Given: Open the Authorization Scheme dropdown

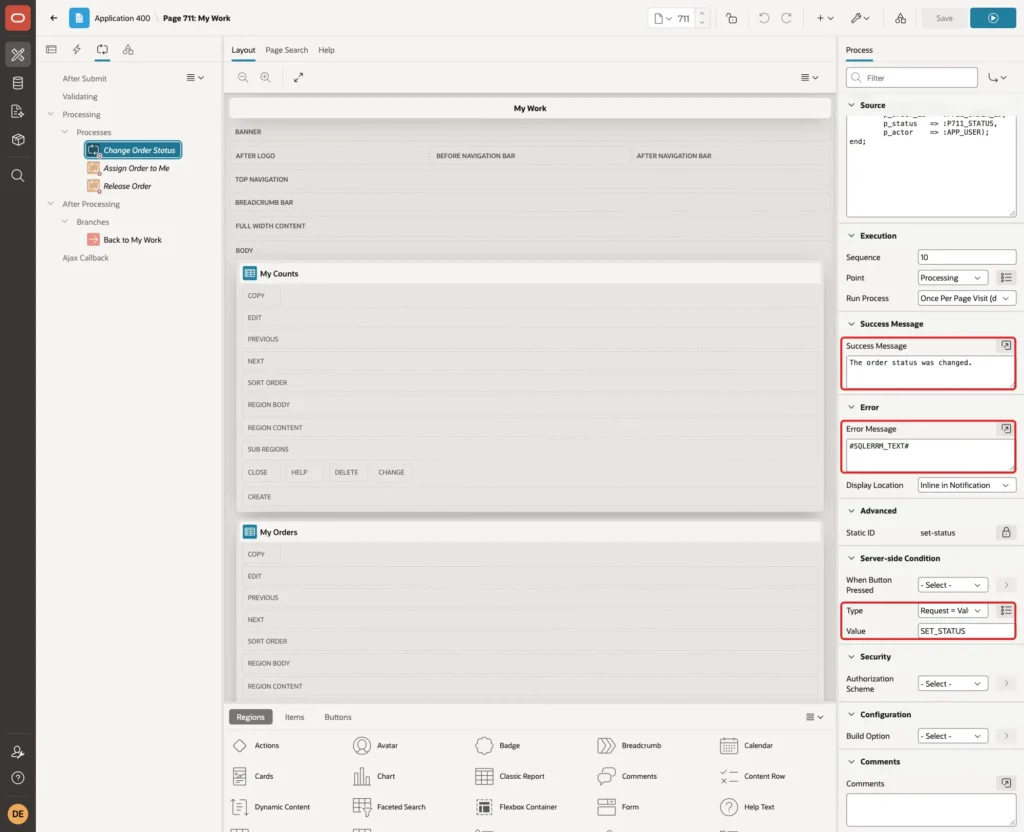Looking at the screenshot, I should (952, 683).
